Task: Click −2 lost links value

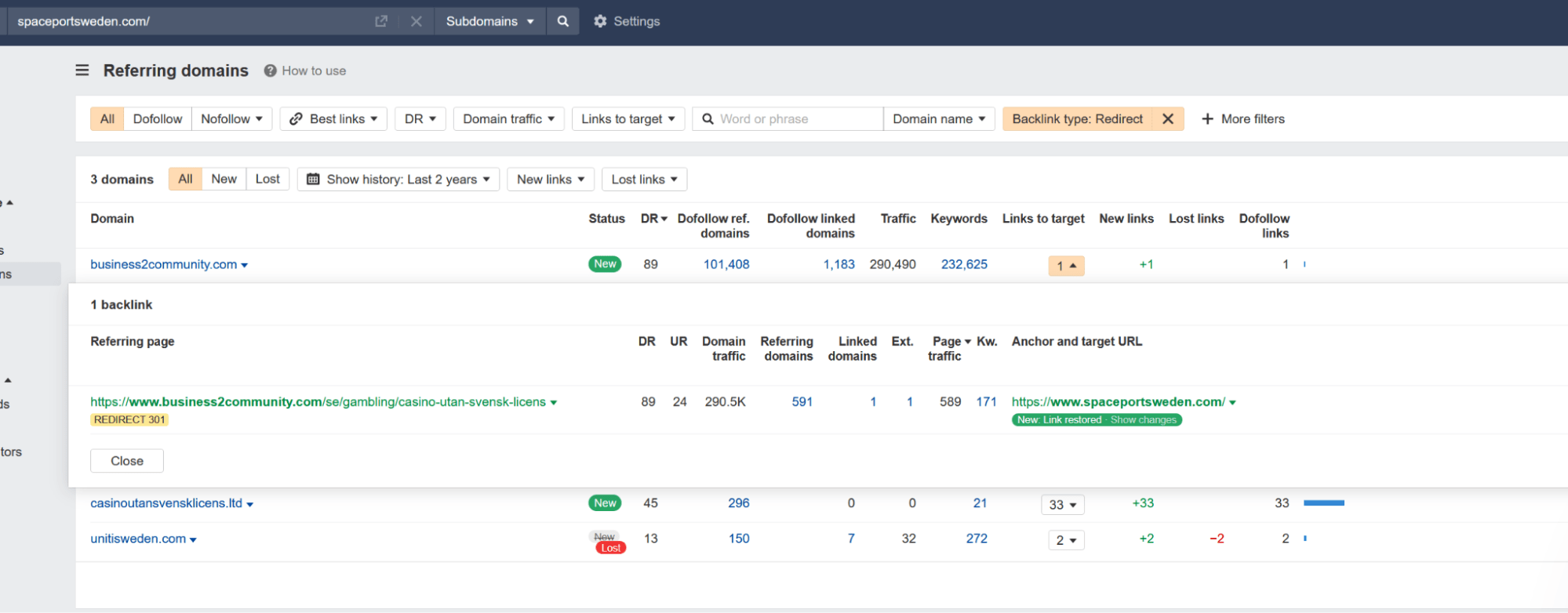Action: tap(1217, 539)
